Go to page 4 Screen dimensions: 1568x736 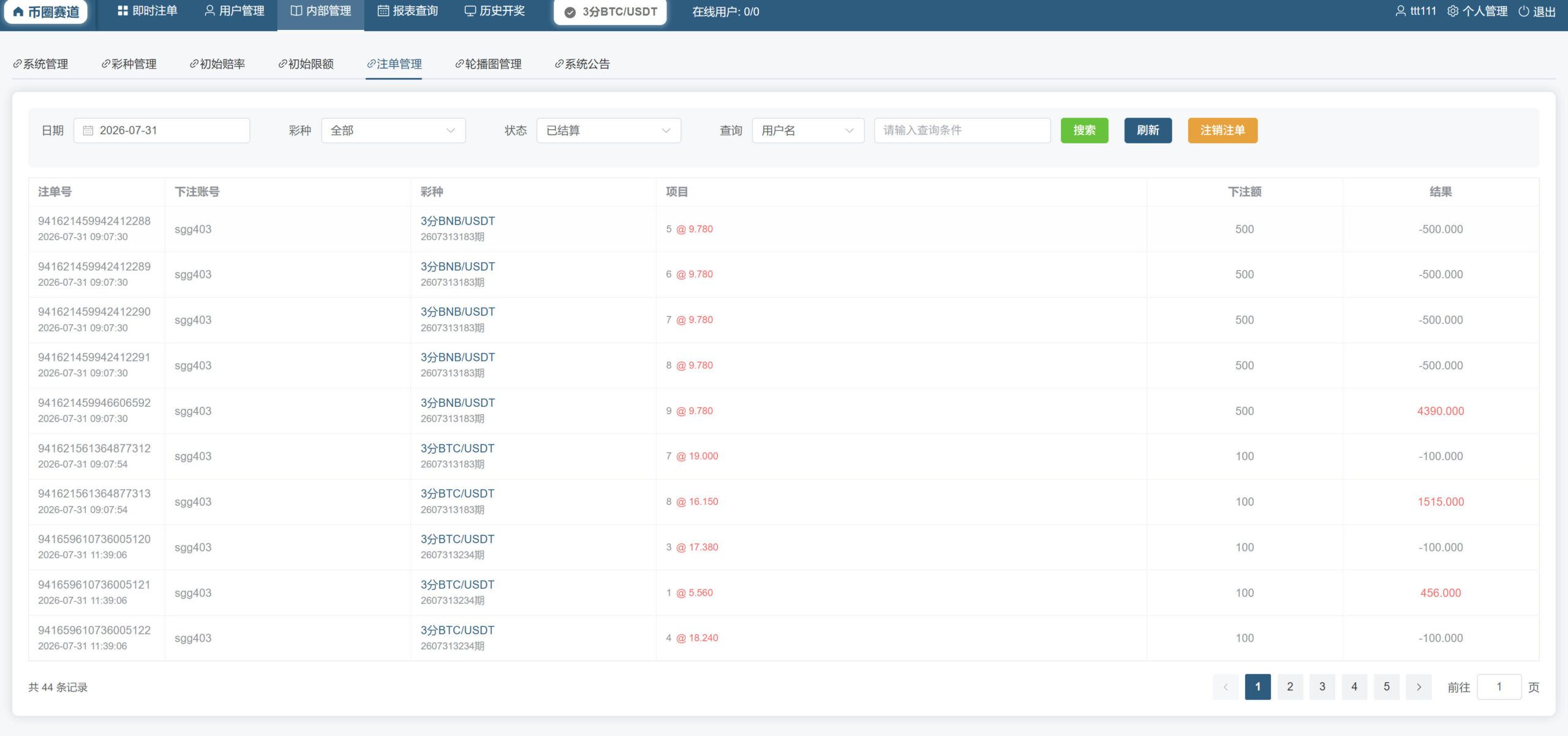[1354, 687]
